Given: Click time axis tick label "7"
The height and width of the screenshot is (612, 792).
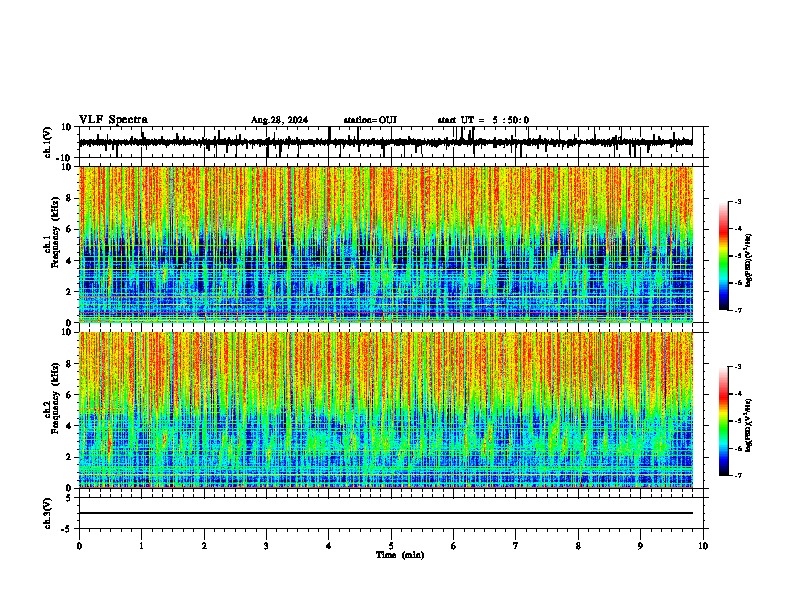Looking at the screenshot, I should [516, 546].
